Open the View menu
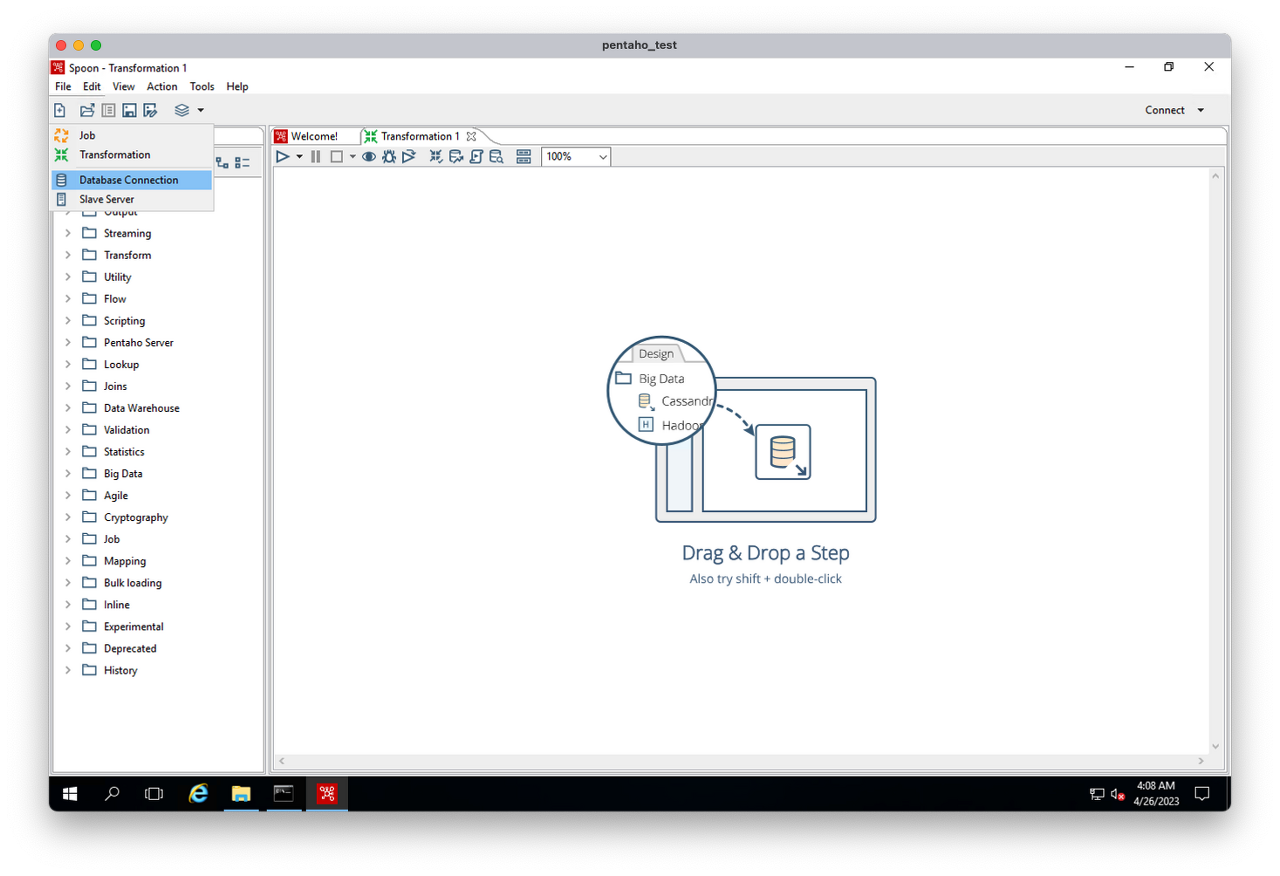 click(x=124, y=87)
